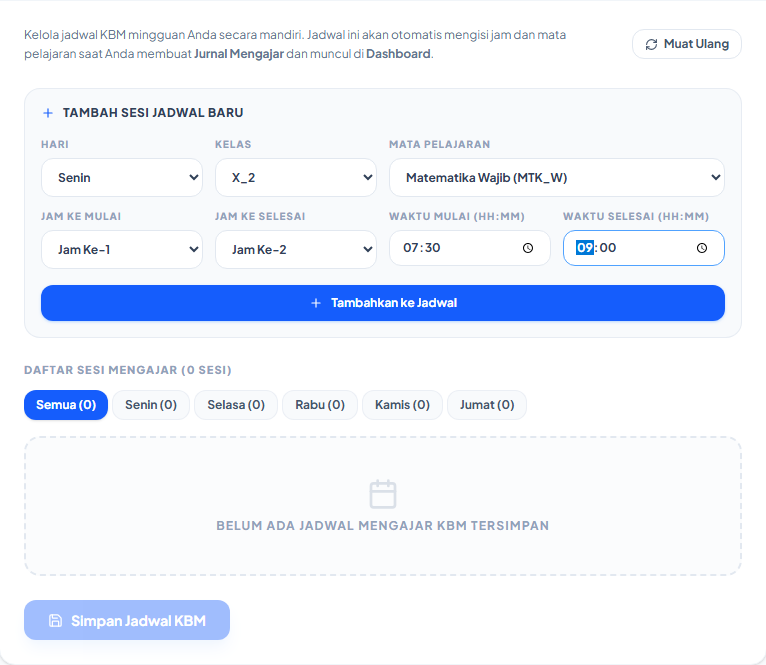Click the Simpan Jadwal KBM button

127,621
